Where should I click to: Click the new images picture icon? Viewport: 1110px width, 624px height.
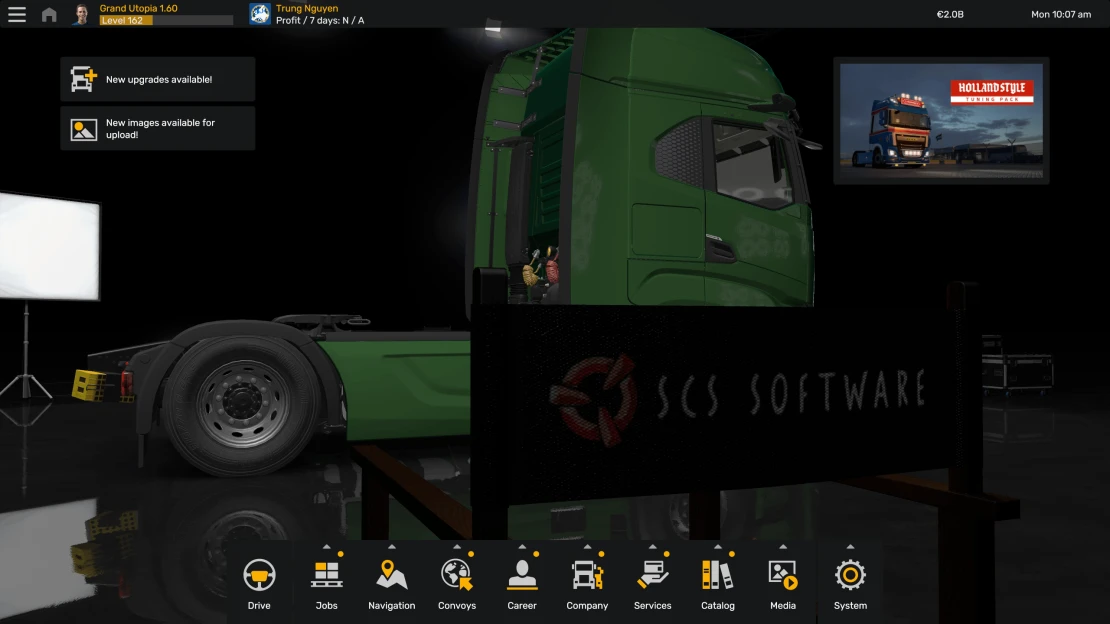click(x=84, y=130)
